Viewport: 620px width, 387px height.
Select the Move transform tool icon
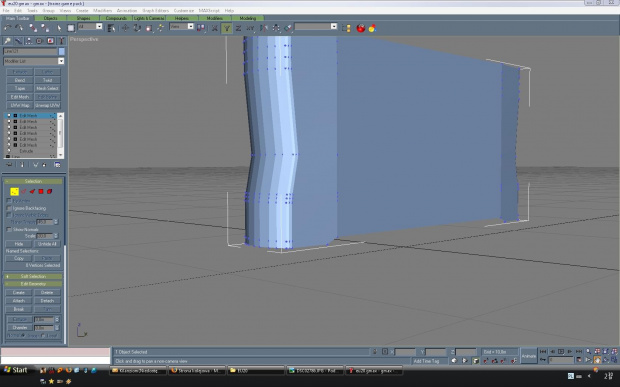click(x=125, y=28)
